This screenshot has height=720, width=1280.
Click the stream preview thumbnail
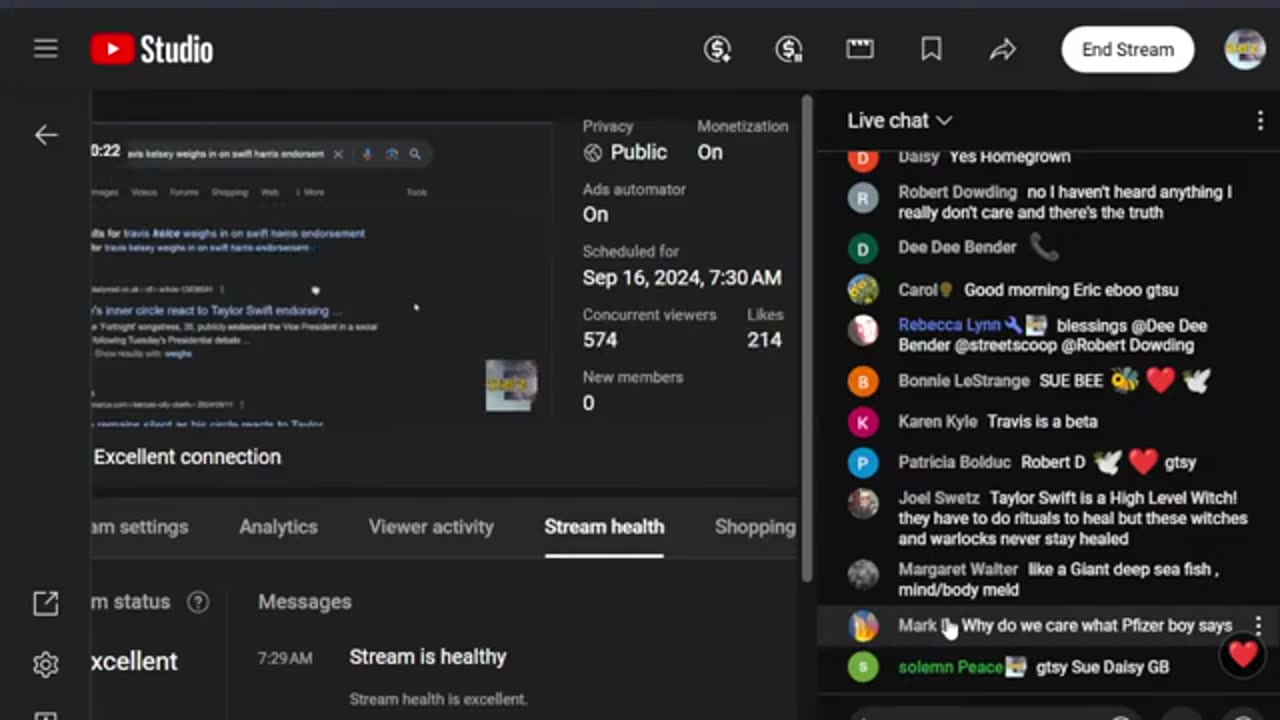(320, 275)
